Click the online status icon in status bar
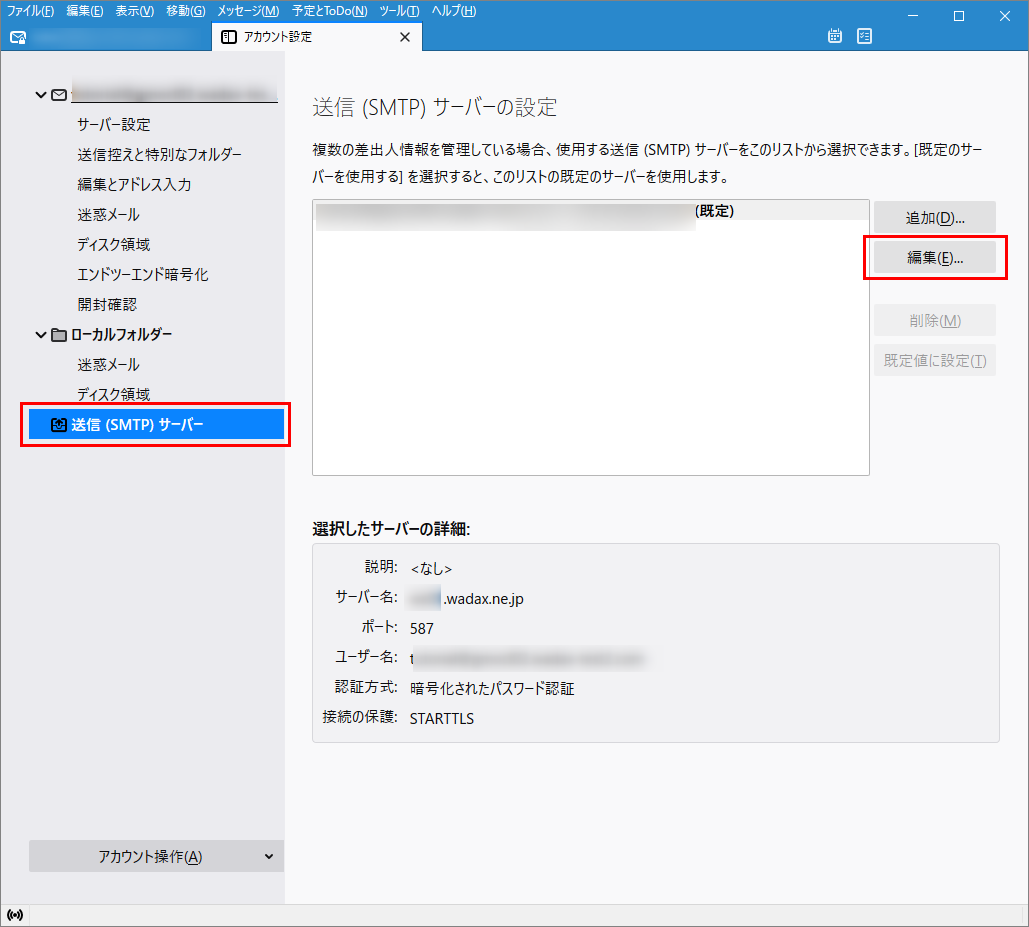The height and width of the screenshot is (927, 1029). 14,915
